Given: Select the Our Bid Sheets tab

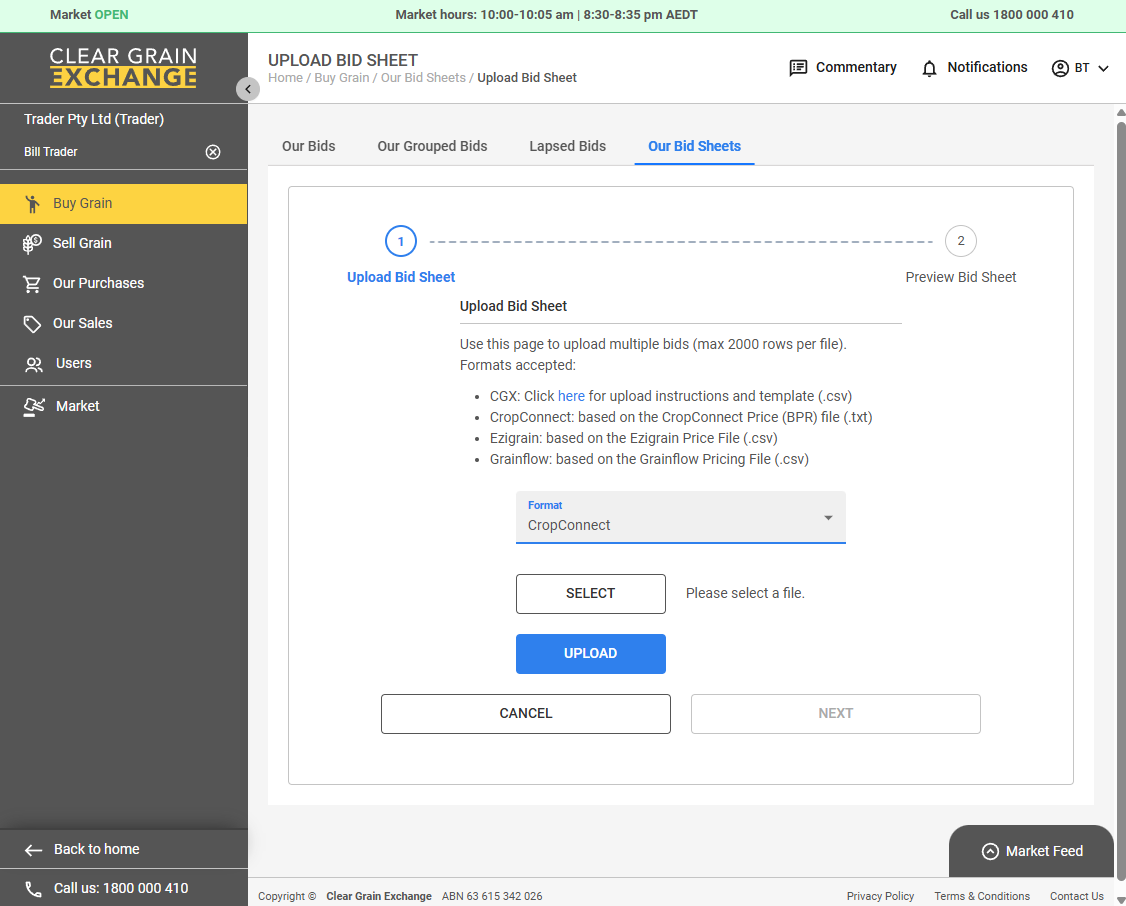Looking at the screenshot, I should coord(694,146).
